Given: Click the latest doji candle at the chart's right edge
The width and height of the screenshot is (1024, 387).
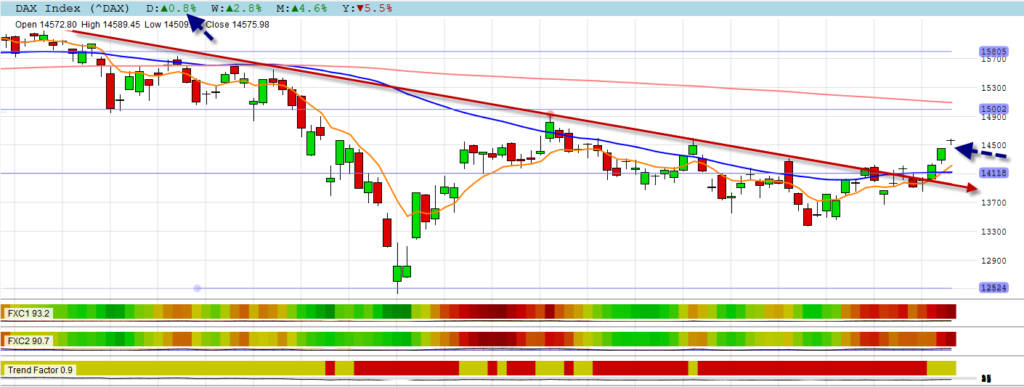Looking at the screenshot, I should click(x=951, y=141).
